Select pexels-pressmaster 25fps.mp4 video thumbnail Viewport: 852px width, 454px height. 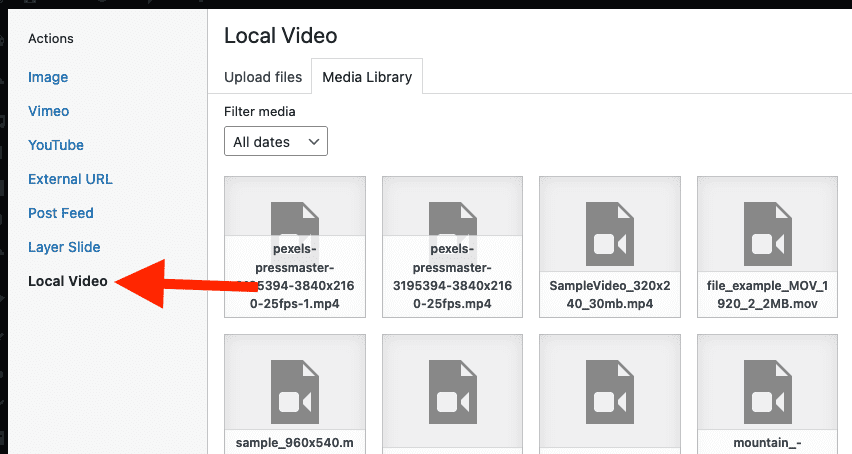[452, 247]
